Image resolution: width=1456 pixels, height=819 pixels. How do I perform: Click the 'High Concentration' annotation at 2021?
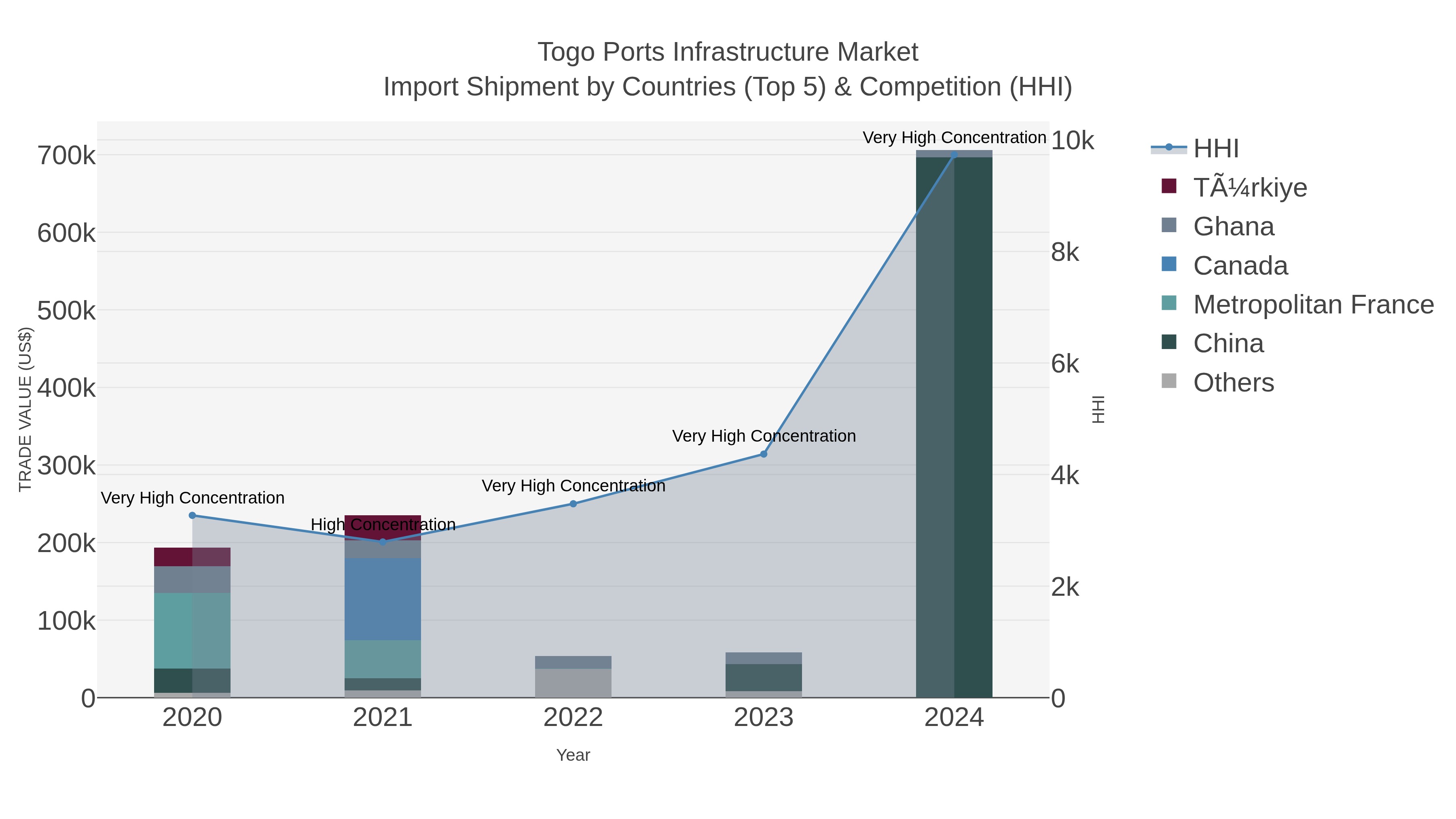tap(383, 525)
